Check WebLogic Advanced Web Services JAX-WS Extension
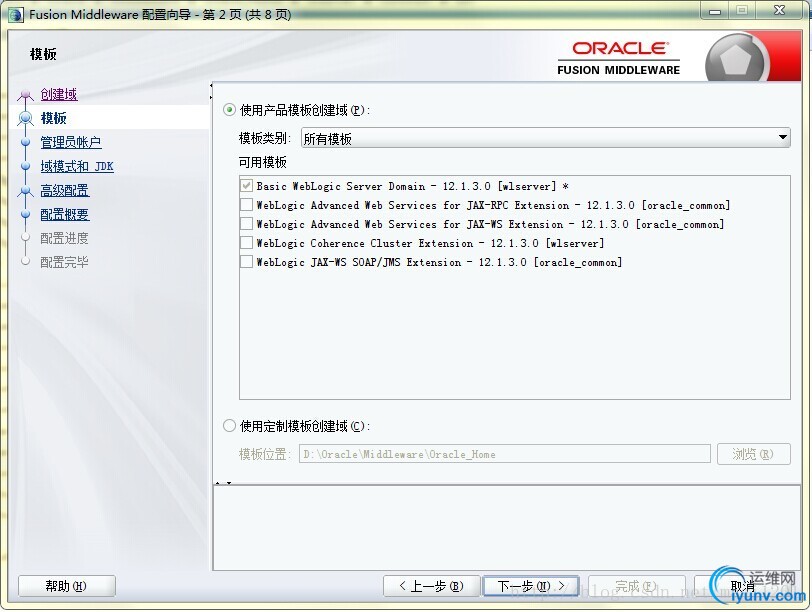Image resolution: width=812 pixels, height=612 pixels. (x=246, y=224)
